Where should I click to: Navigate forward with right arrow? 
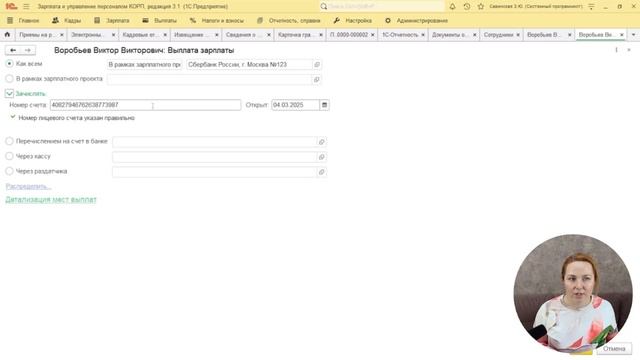28,50
